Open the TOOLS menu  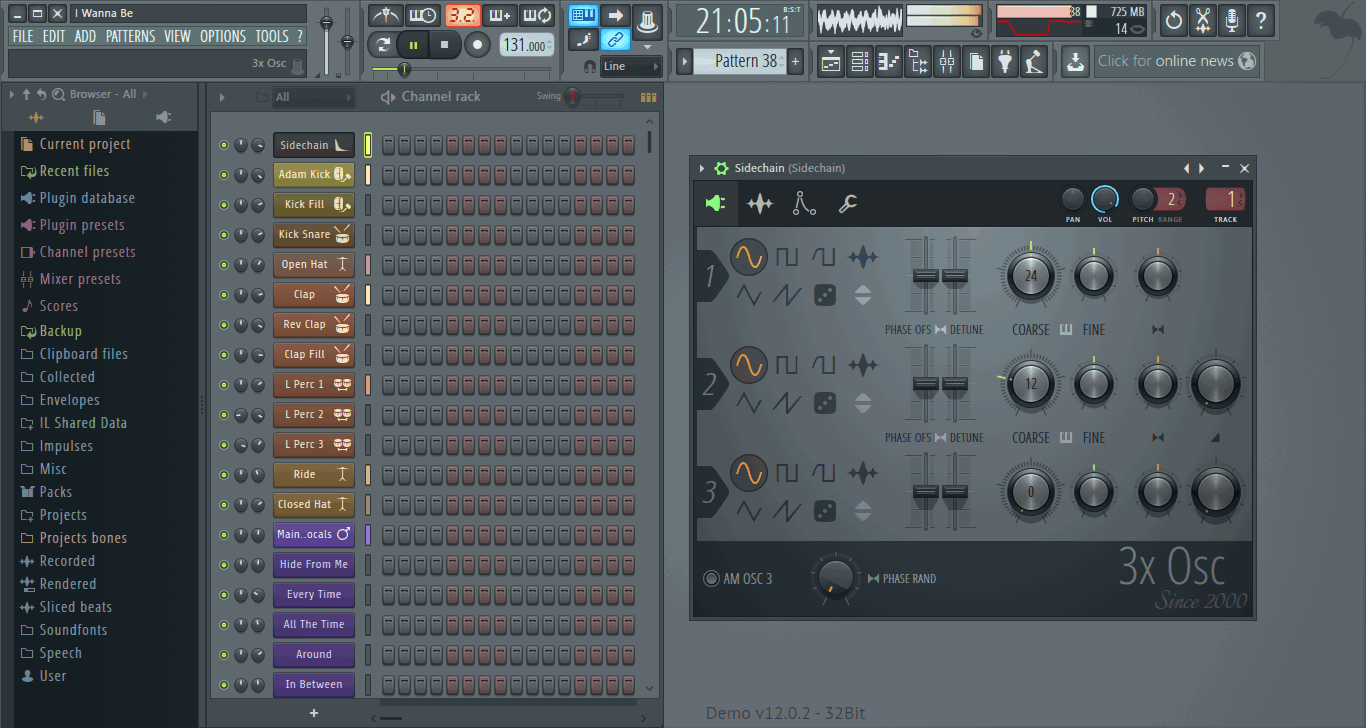click(271, 36)
